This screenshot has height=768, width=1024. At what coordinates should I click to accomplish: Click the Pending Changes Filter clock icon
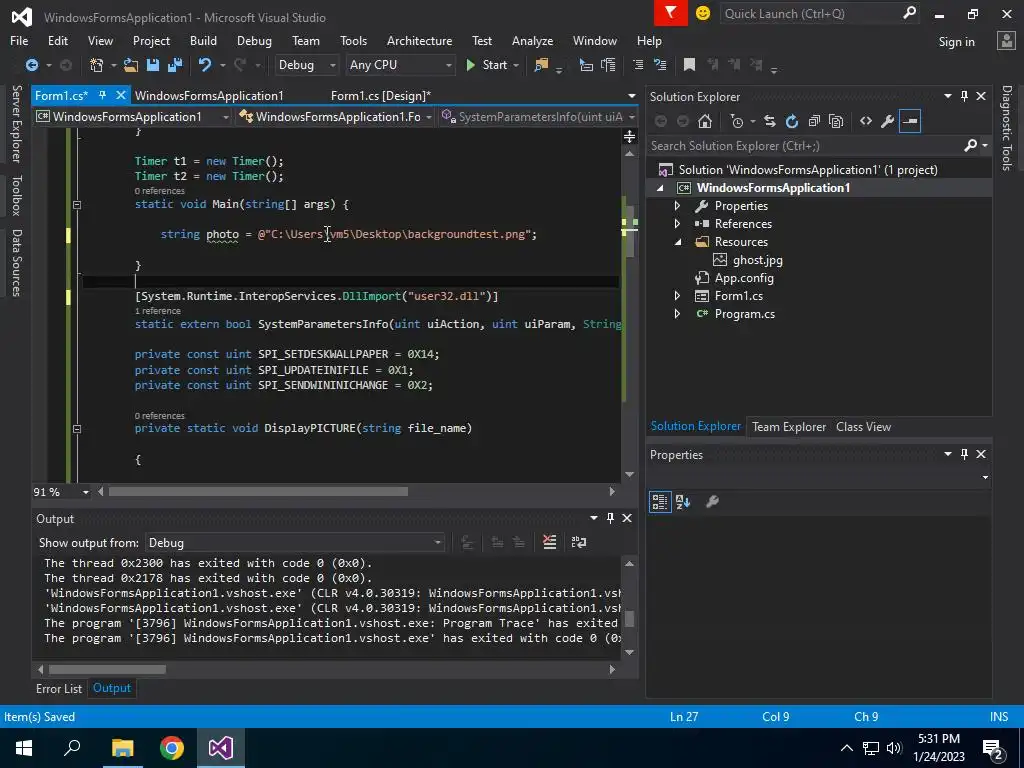click(737, 121)
